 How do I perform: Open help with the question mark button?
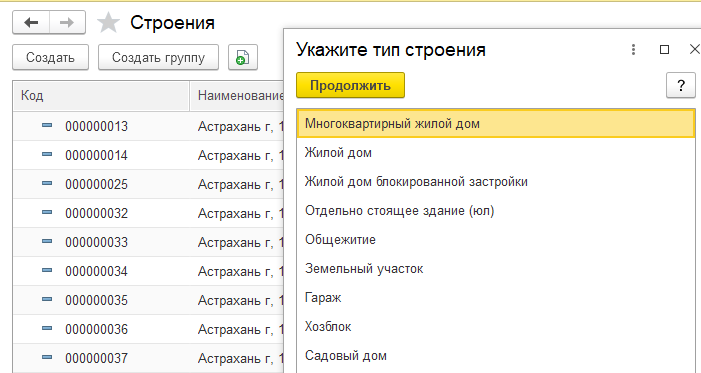[x=681, y=85]
